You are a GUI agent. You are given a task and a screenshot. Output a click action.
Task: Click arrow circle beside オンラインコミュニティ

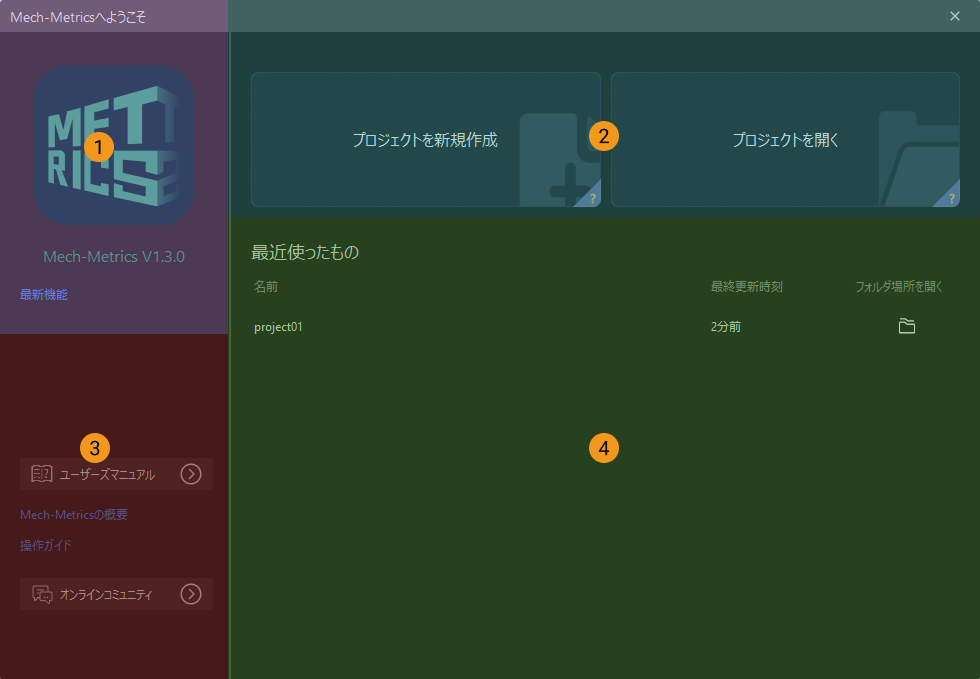coord(191,594)
